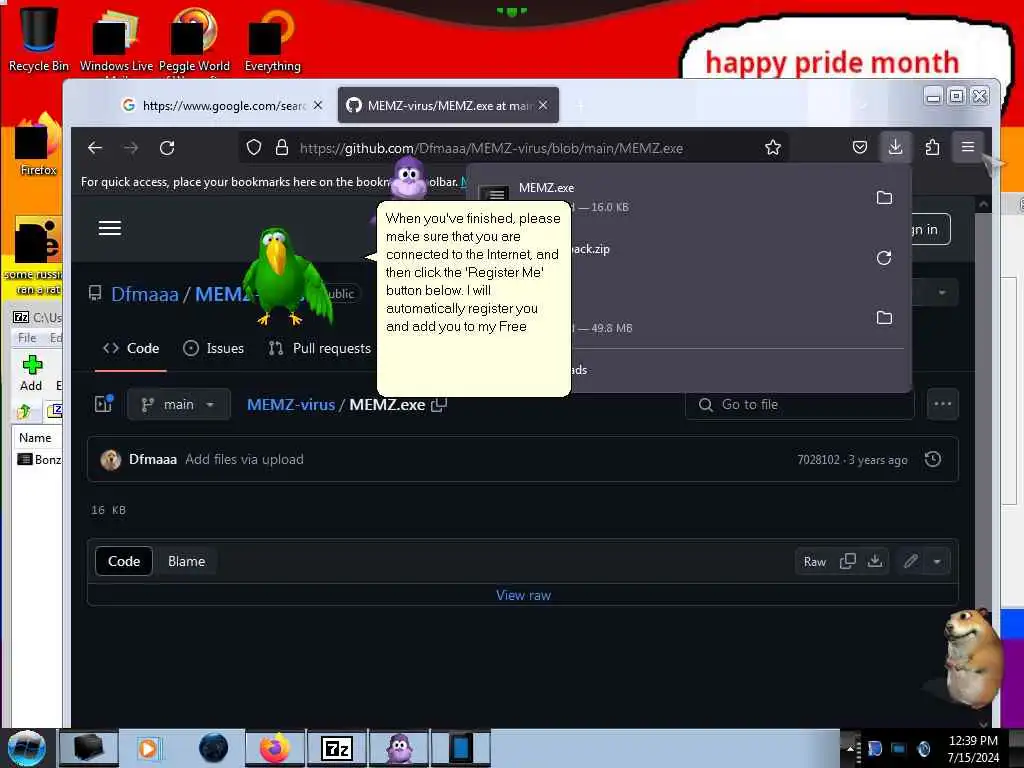Open commit message 'Add files via upload'
Image resolution: width=1024 pixels, height=768 pixels.
point(244,459)
